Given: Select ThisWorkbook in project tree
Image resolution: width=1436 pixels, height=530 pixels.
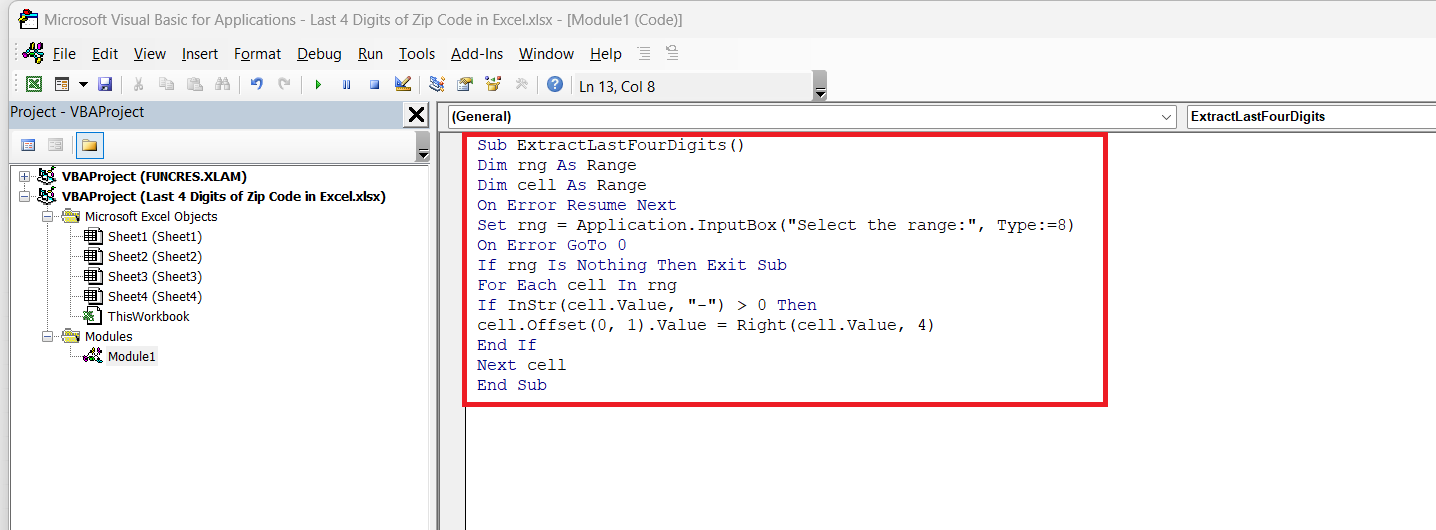Looking at the screenshot, I should [x=148, y=317].
